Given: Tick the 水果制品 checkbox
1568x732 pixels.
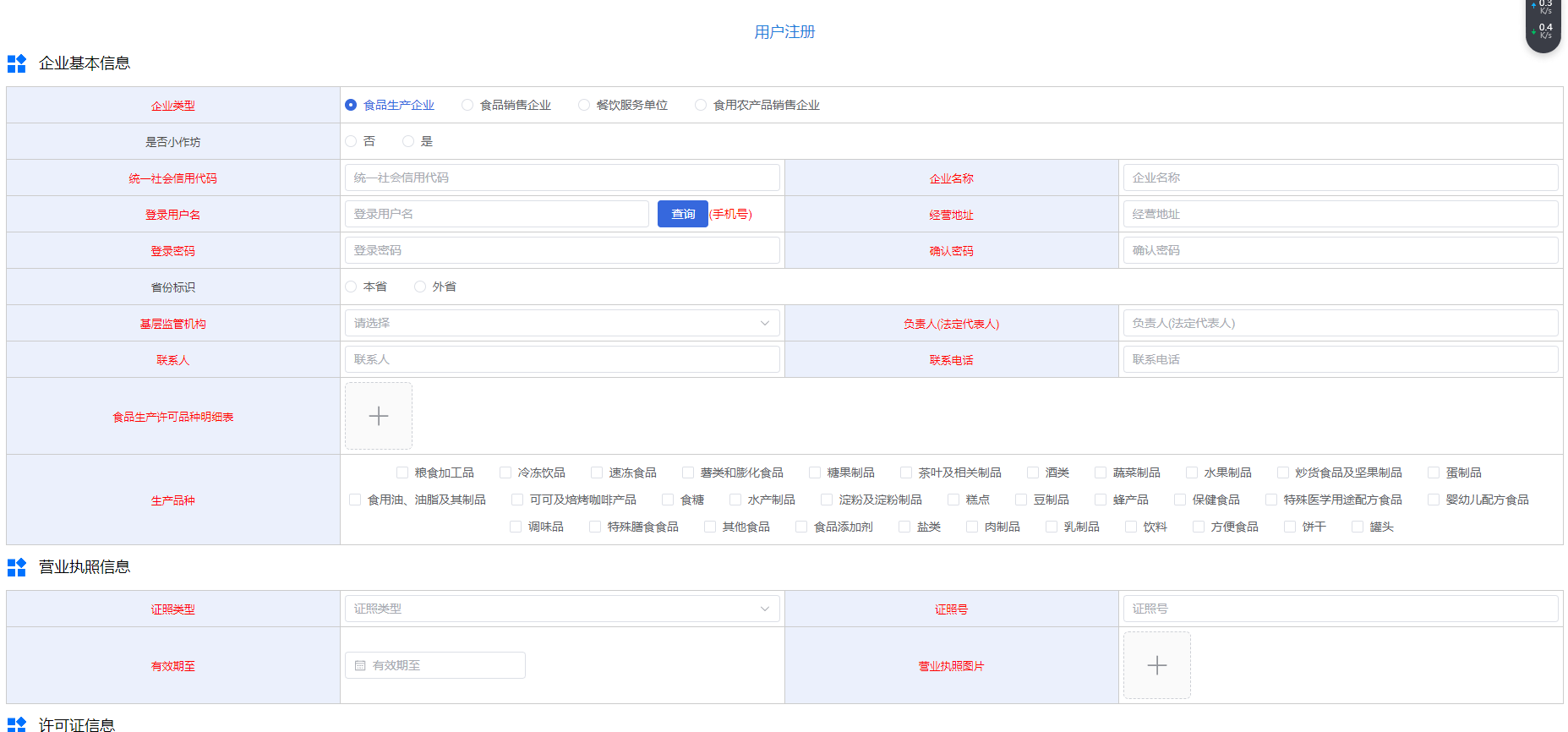Looking at the screenshot, I should coord(1192,473).
